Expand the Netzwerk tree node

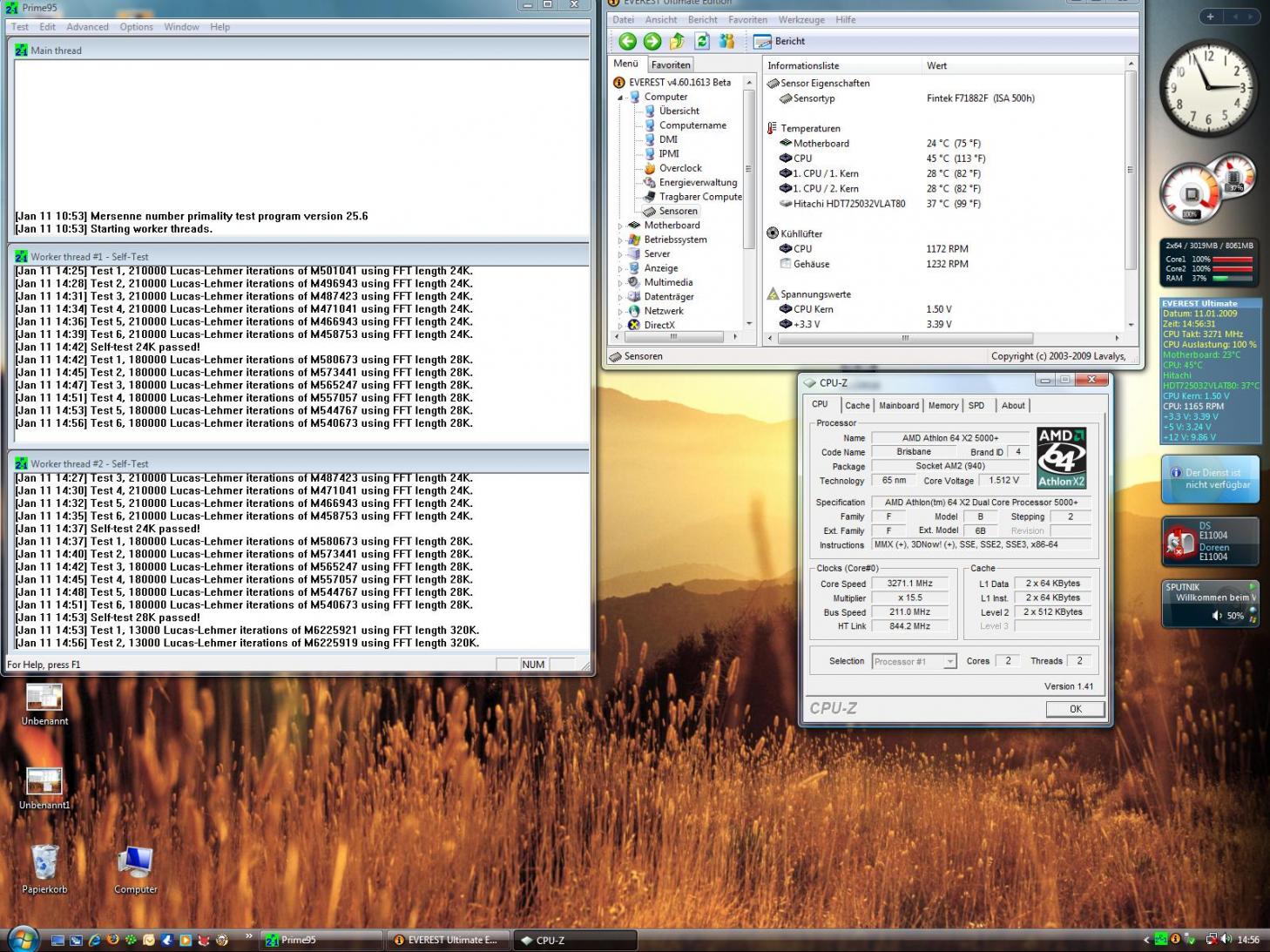[x=620, y=312]
